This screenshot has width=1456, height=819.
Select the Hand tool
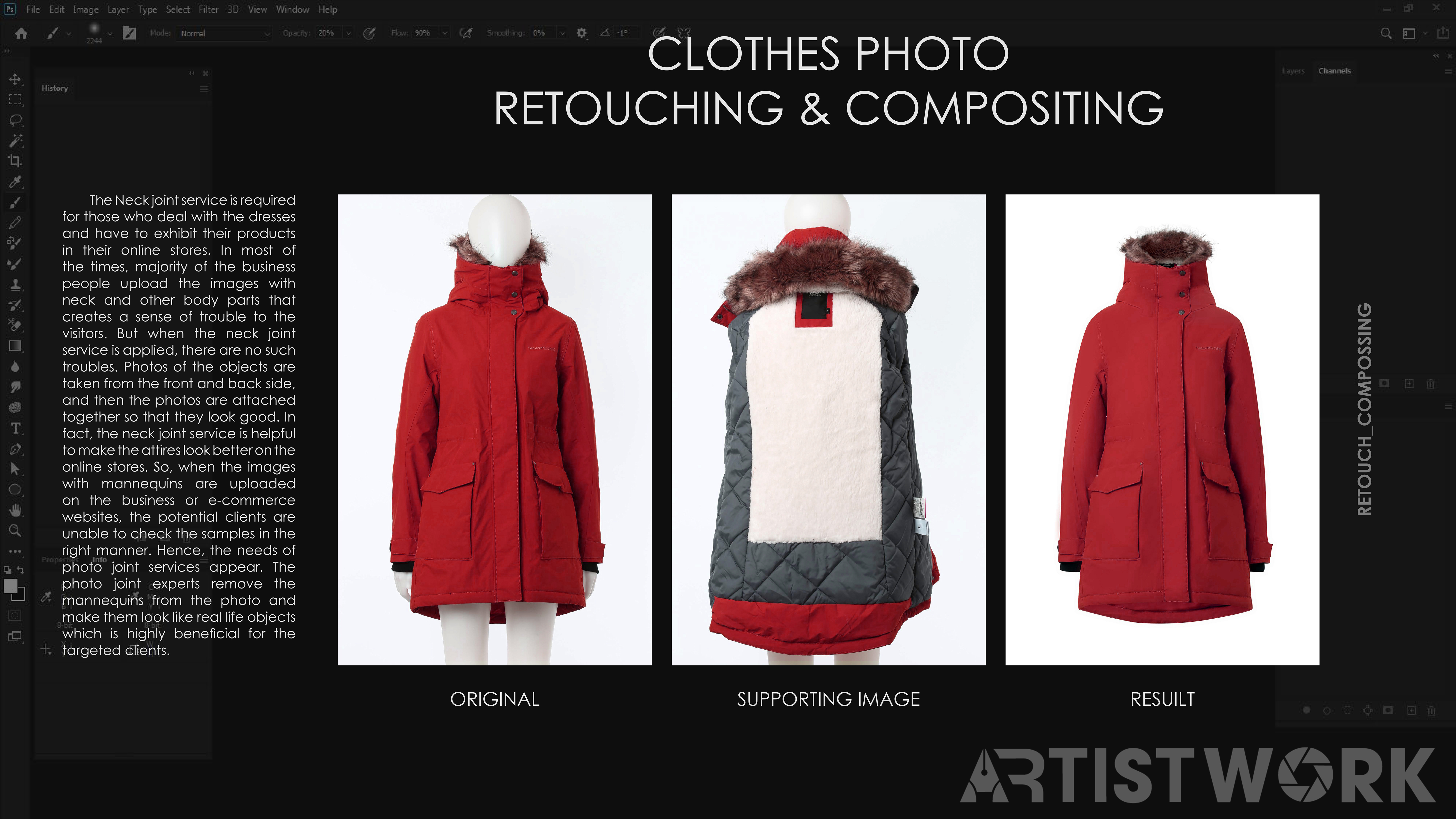(15, 510)
